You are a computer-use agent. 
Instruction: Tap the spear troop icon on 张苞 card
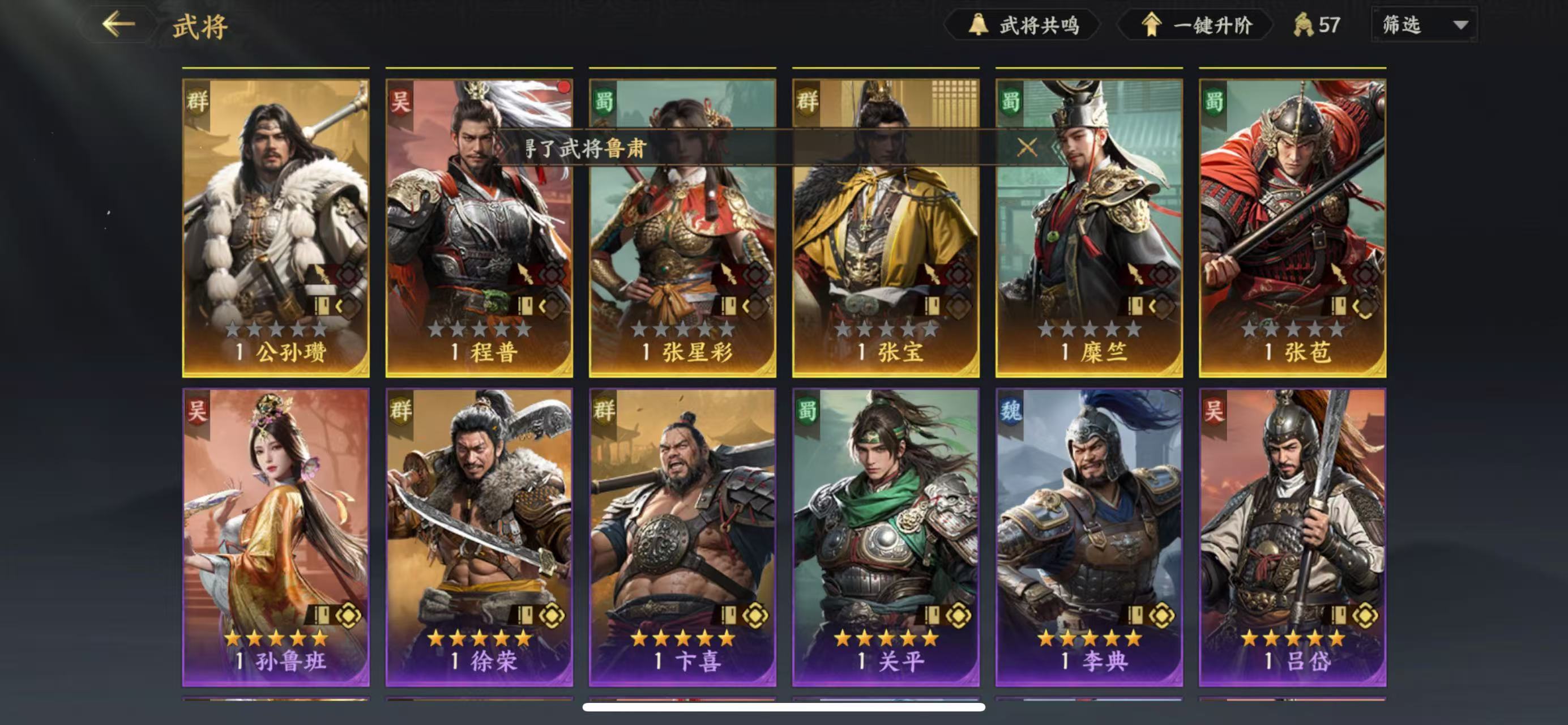point(1339,274)
